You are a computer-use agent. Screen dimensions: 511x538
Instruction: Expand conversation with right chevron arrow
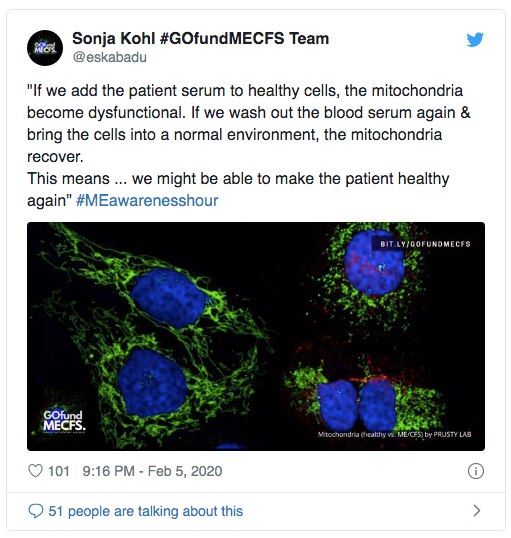tap(477, 511)
